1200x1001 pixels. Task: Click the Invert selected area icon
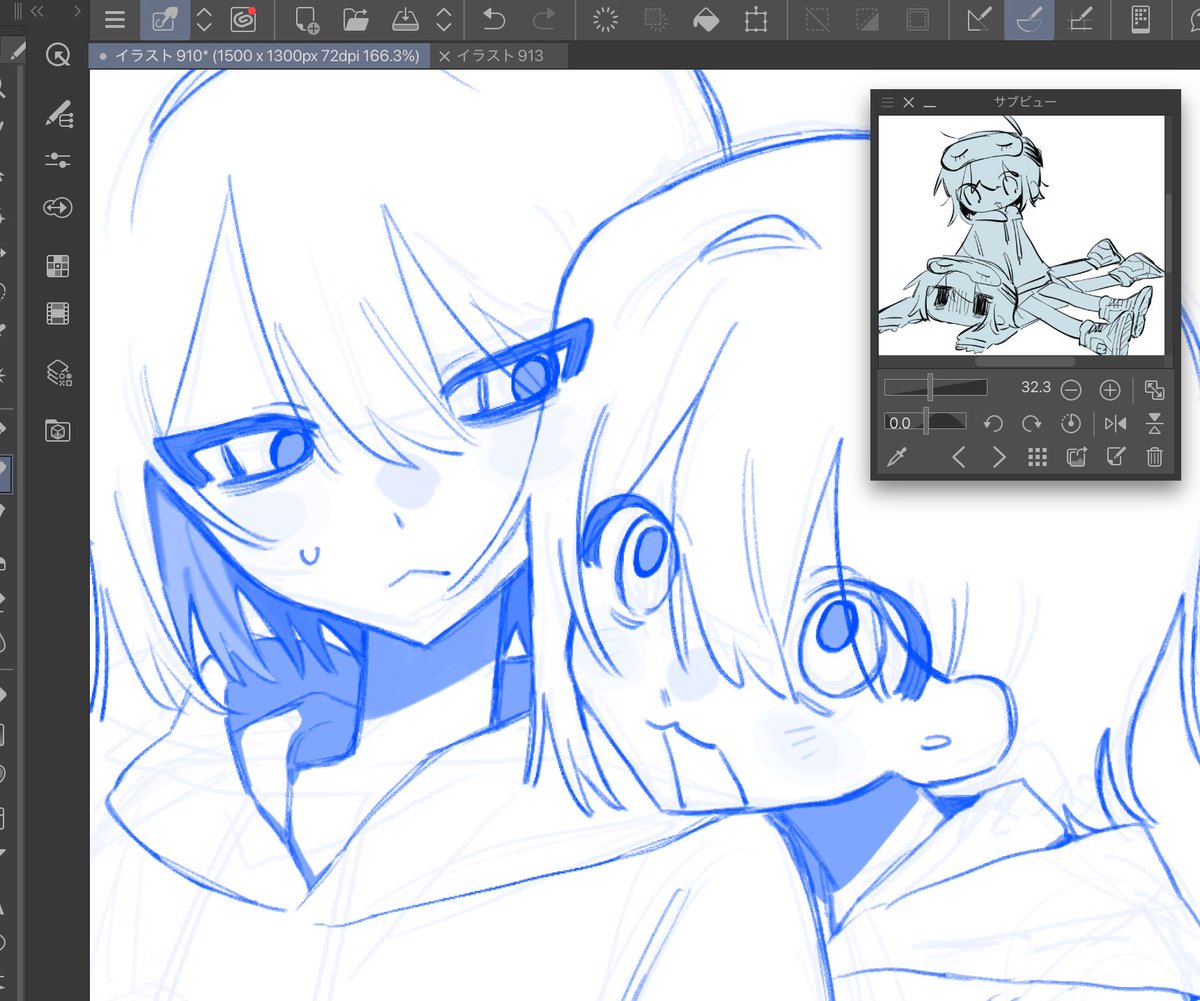(867, 20)
